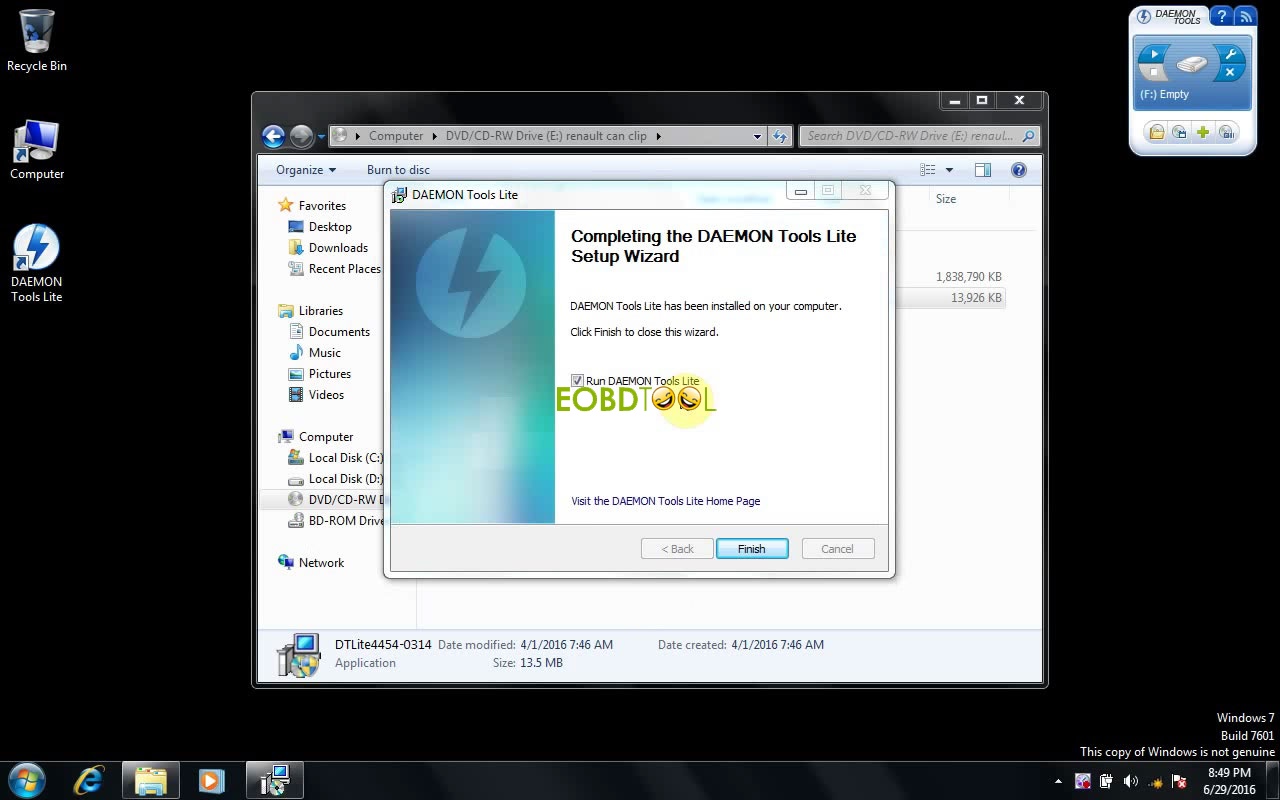Click the disc imaging icon in the gadget
This screenshot has height=800, width=1280.
[1180, 132]
